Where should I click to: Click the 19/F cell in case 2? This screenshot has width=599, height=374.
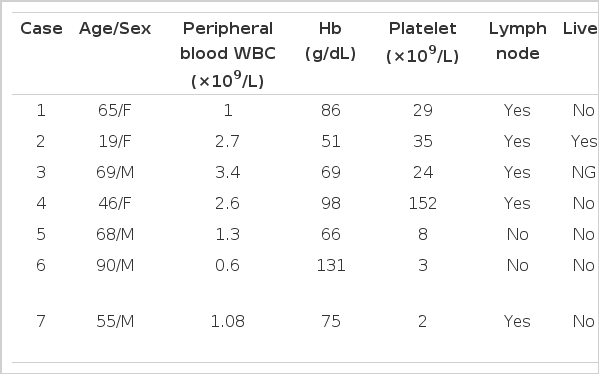pyautogui.click(x=115, y=141)
